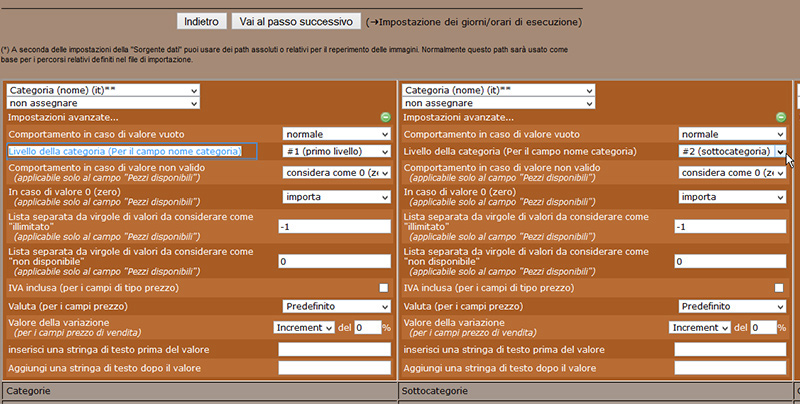
Task: Click 'stringa di testo dopo il valore' field in Sottocategorie column
Action: 730,368
